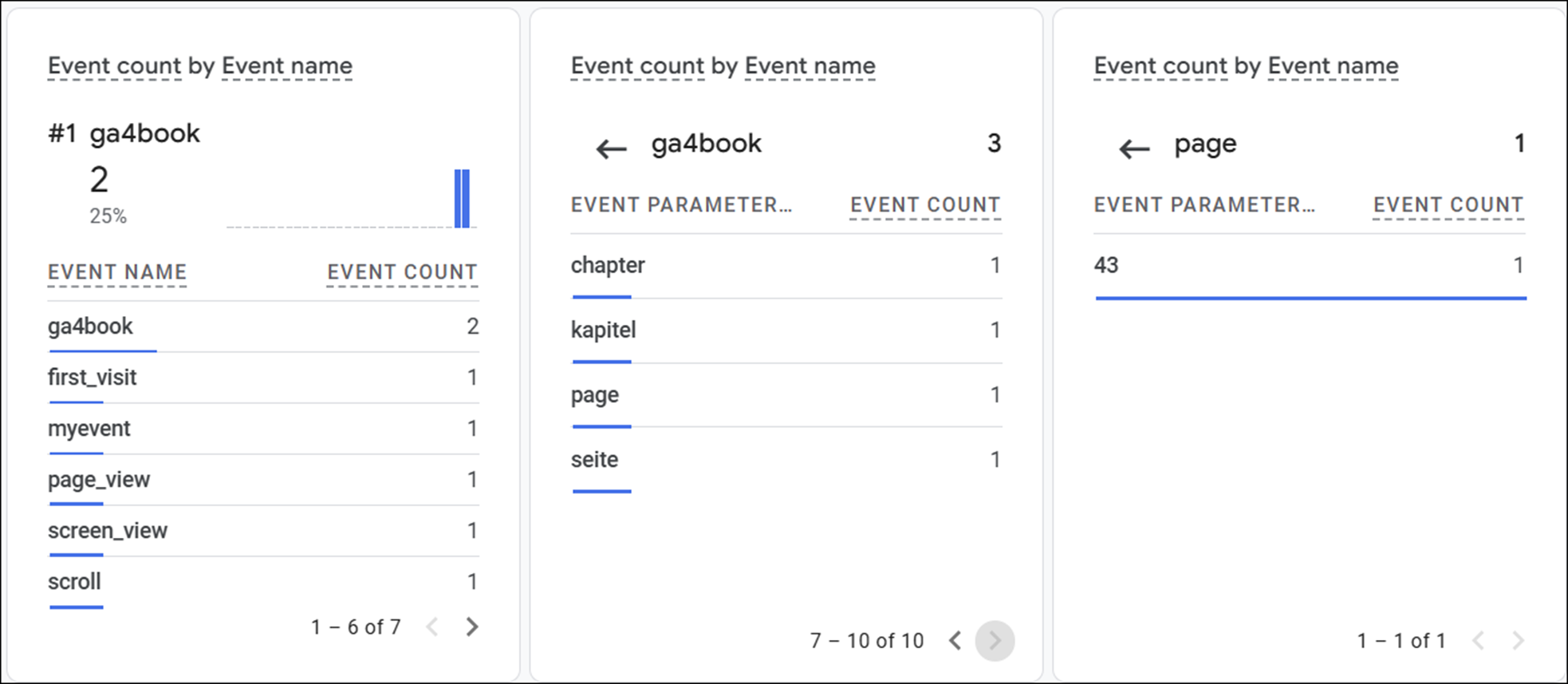Viewport: 1568px width, 684px height.
Task: Sort by EVENT NAME column header
Action: tap(117, 272)
